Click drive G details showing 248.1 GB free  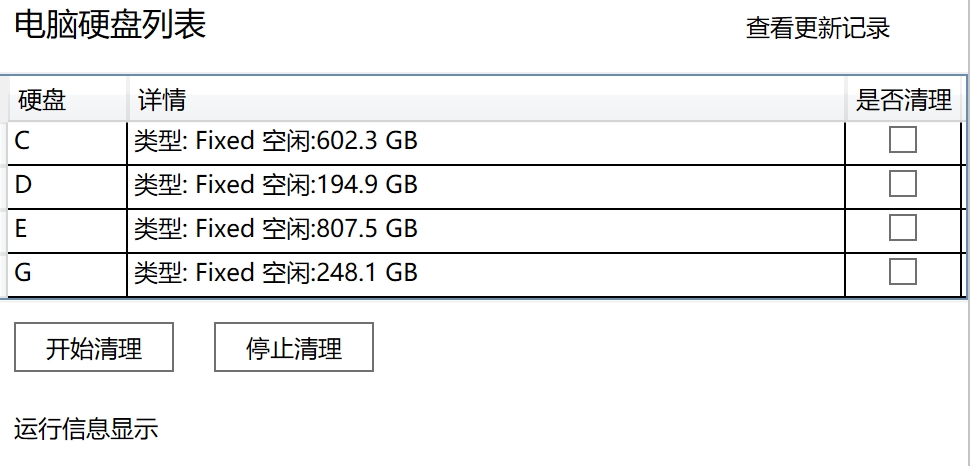click(276, 273)
